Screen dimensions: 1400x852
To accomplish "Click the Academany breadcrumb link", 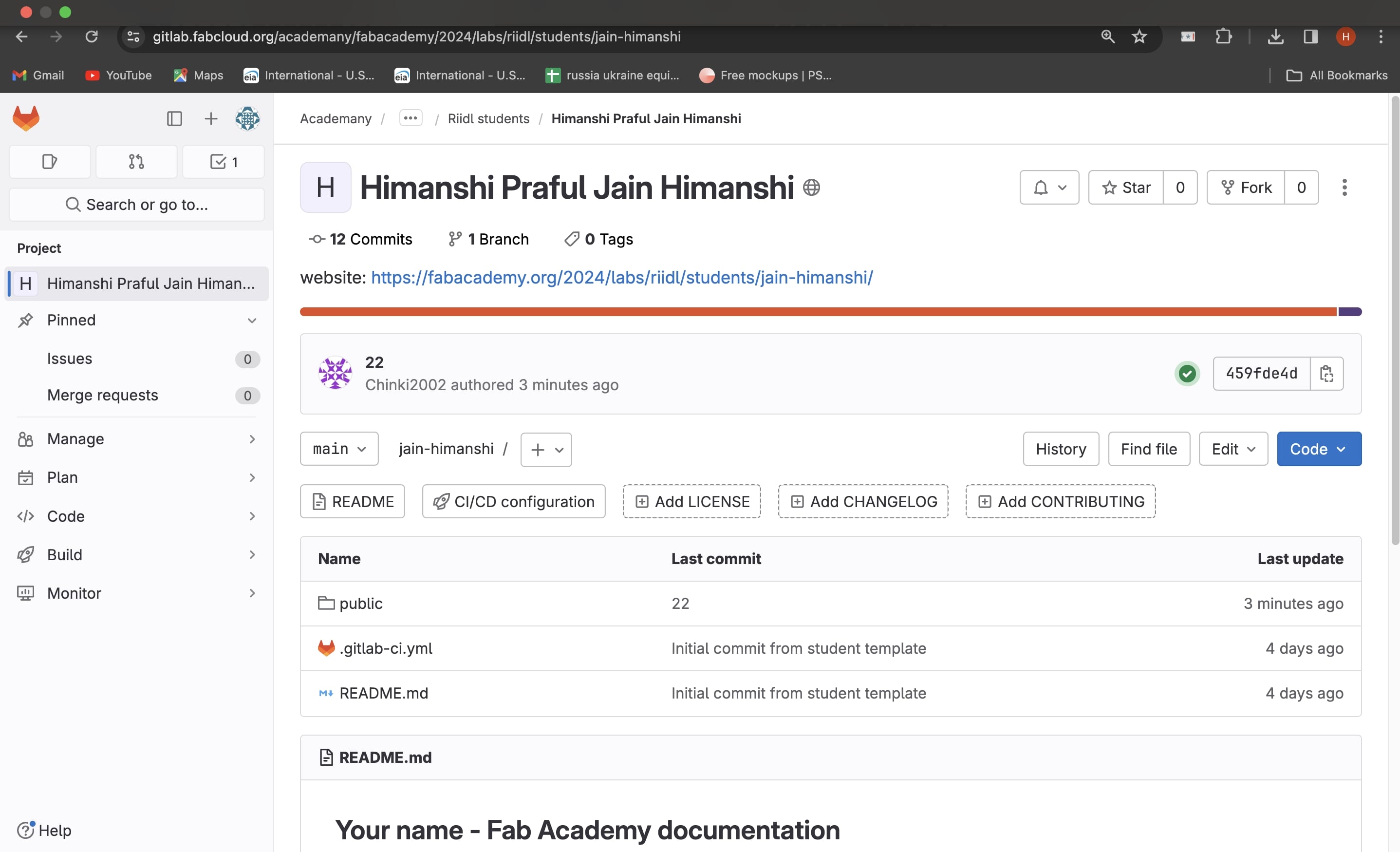I will click(335, 118).
